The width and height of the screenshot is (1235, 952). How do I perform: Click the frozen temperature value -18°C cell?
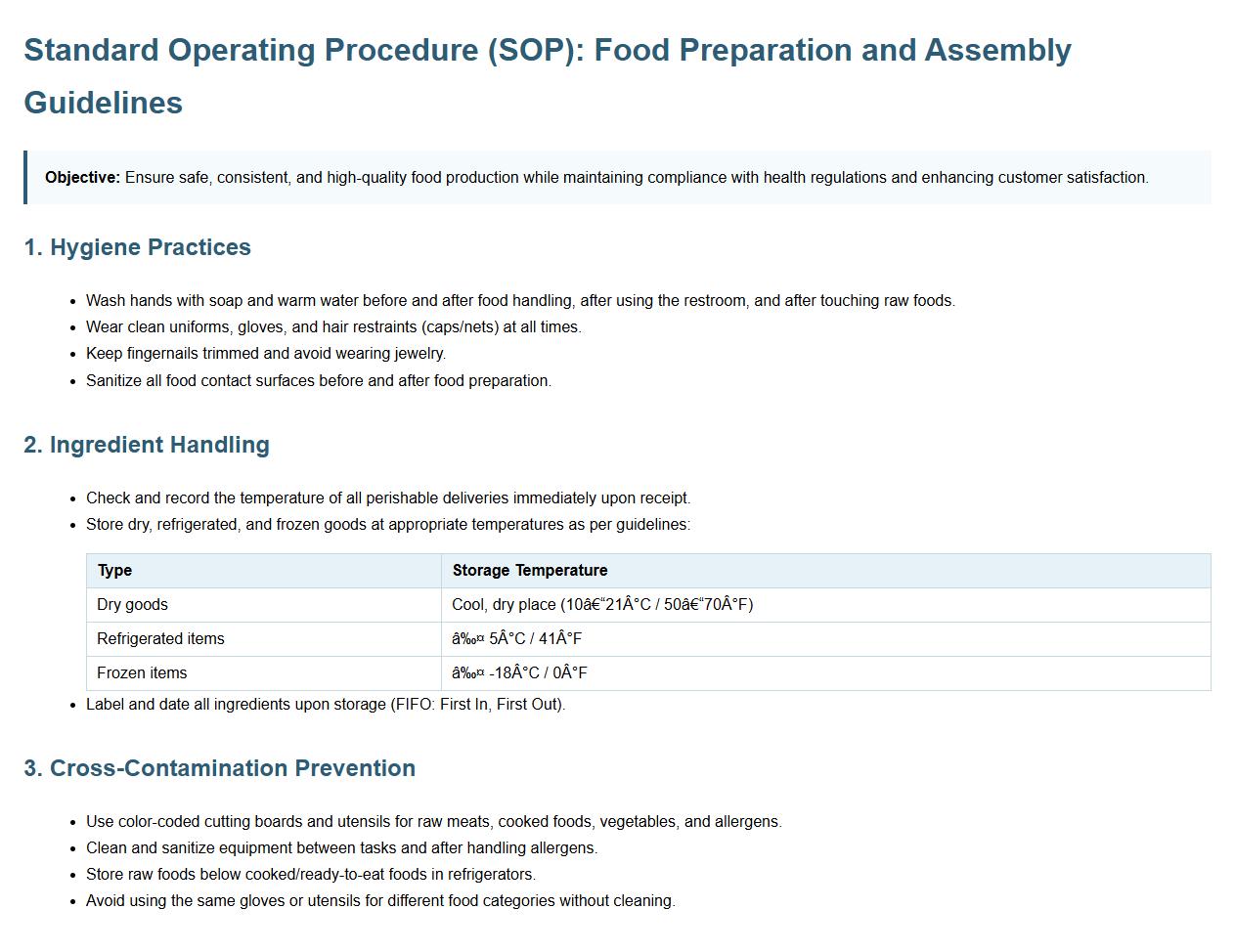point(519,673)
